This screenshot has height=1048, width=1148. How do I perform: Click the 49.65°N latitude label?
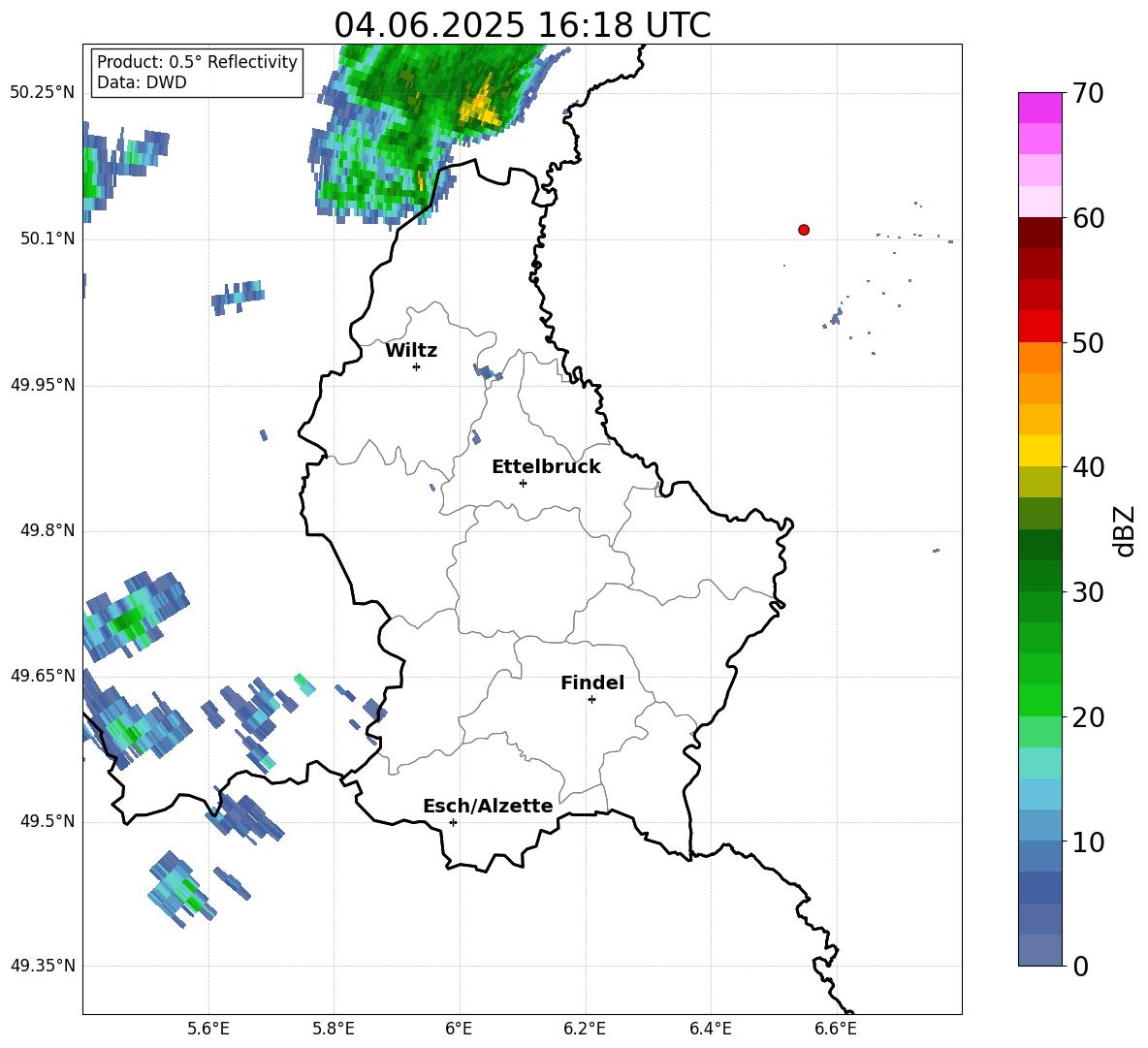tap(43, 675)
